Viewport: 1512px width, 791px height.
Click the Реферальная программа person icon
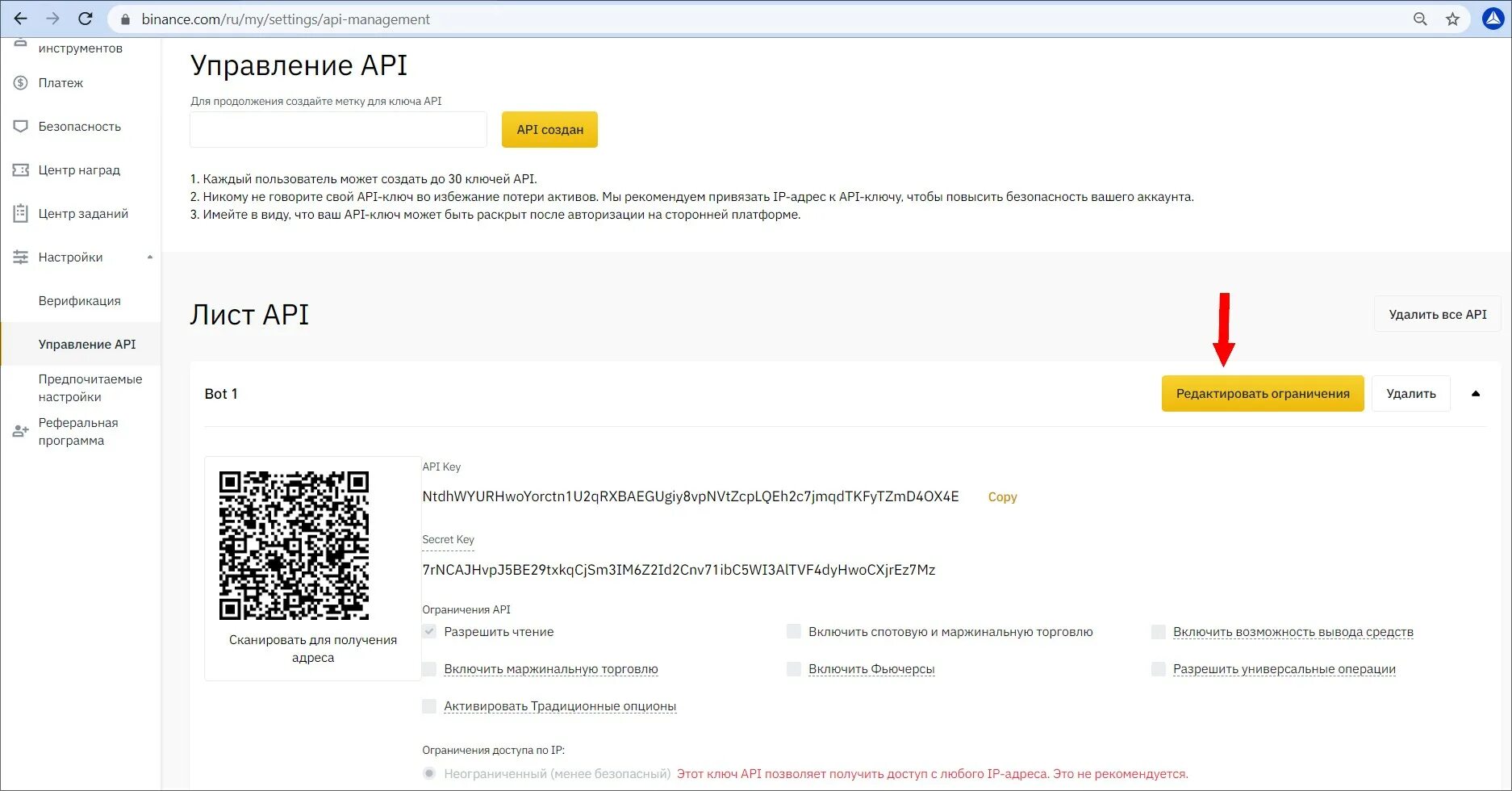[x=21, y=431]
